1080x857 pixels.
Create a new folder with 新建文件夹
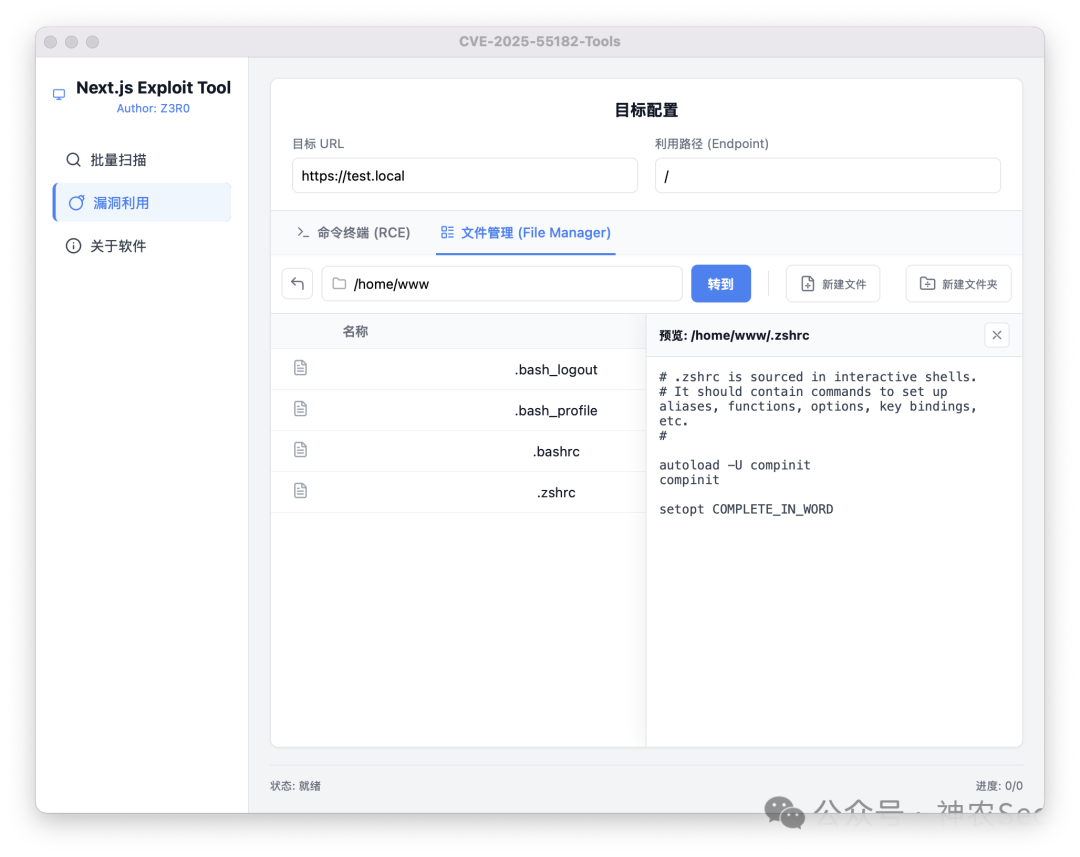[x=958, y=284]
